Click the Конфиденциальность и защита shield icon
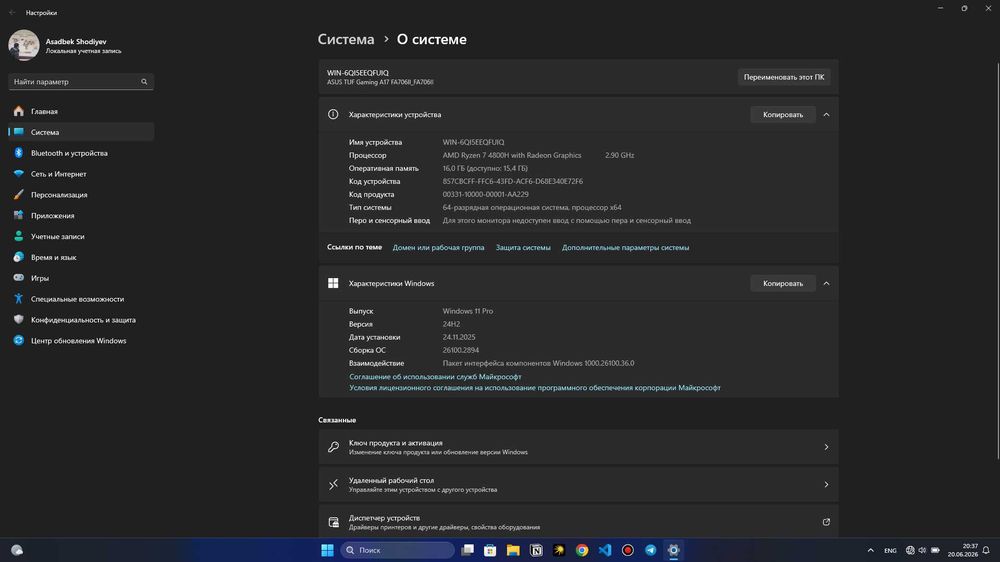The width and height of the screenshot is (1000, 562). 18,320
